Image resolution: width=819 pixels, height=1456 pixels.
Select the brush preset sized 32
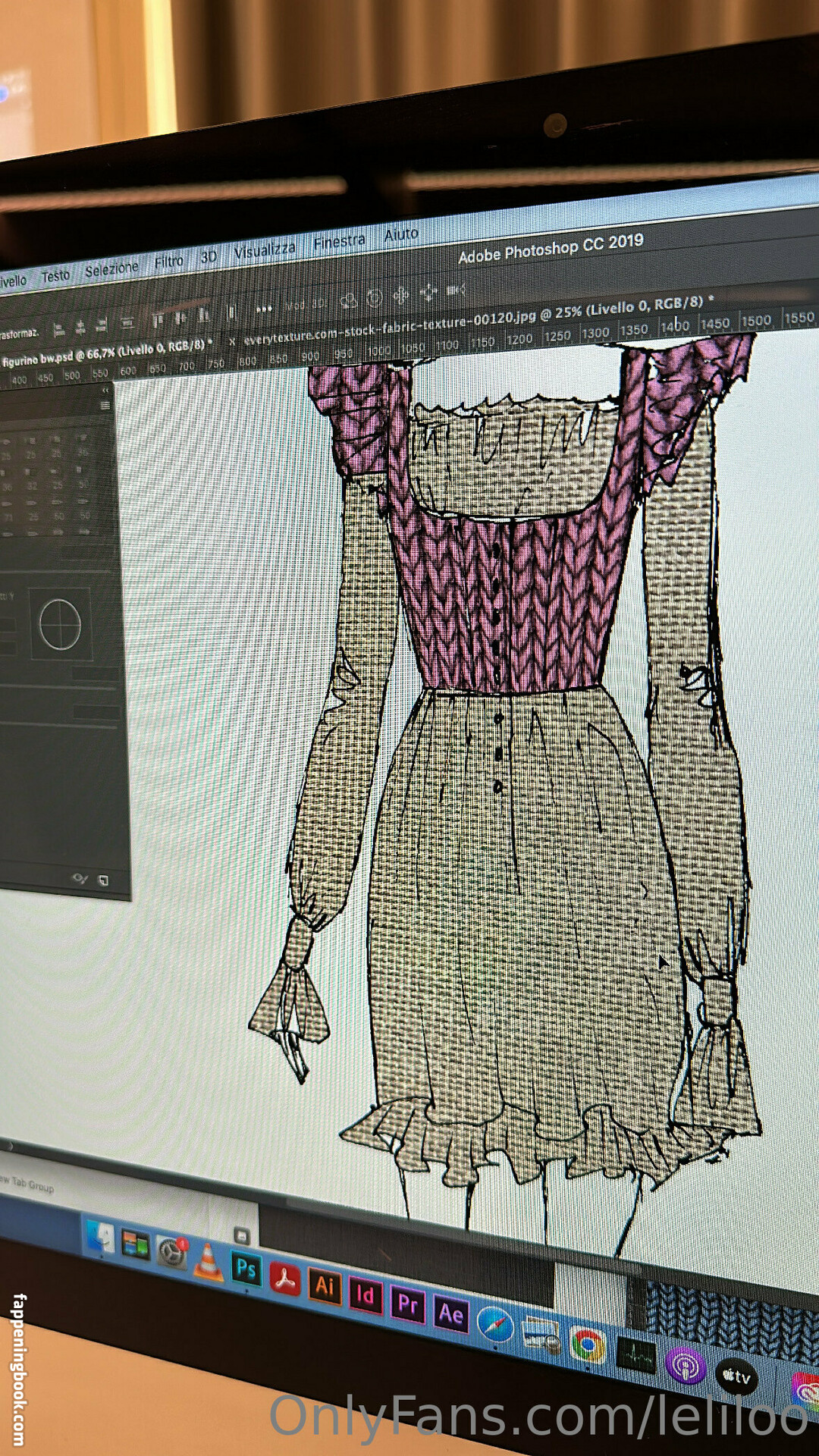point(32,486)
